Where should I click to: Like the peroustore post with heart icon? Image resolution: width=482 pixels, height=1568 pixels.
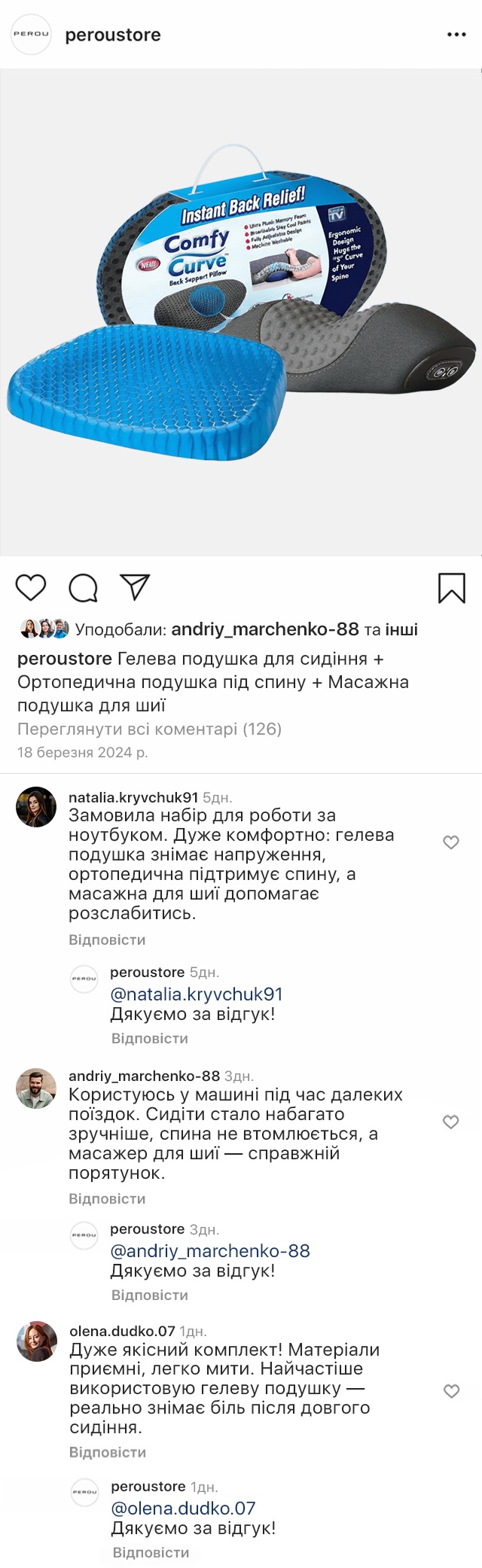click(31, 587)
